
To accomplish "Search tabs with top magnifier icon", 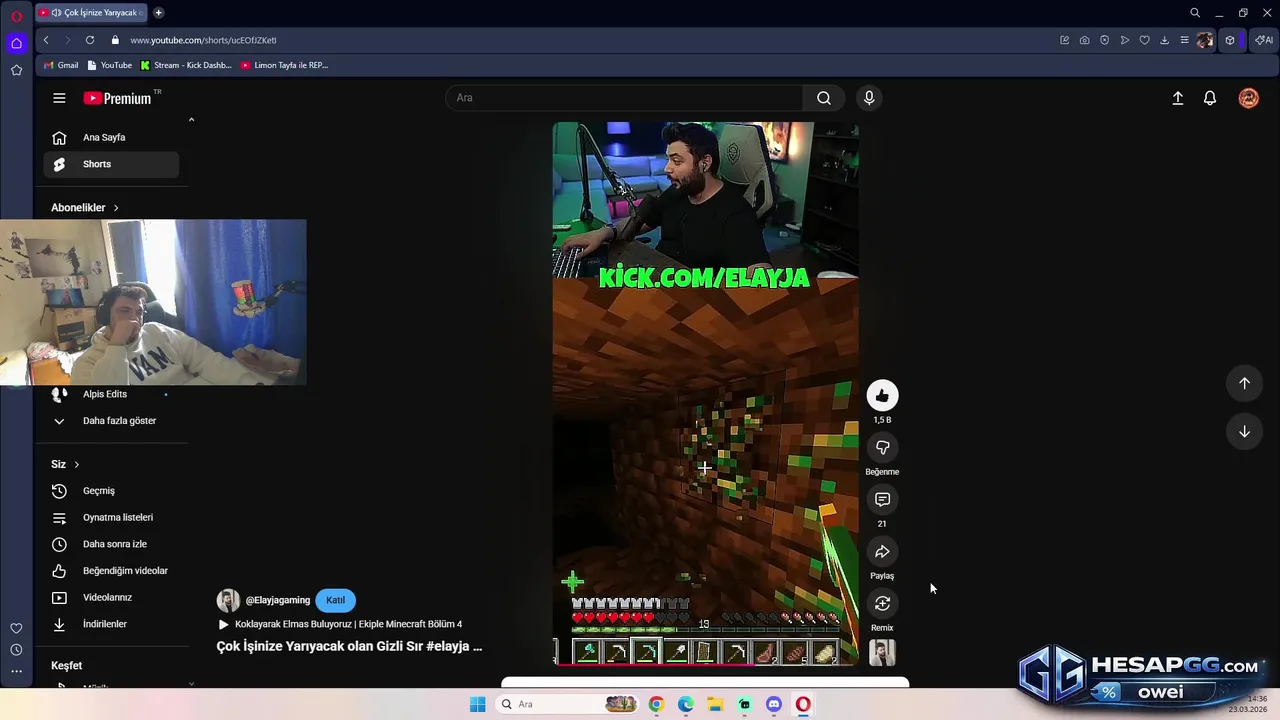I will coord(1195,13).
